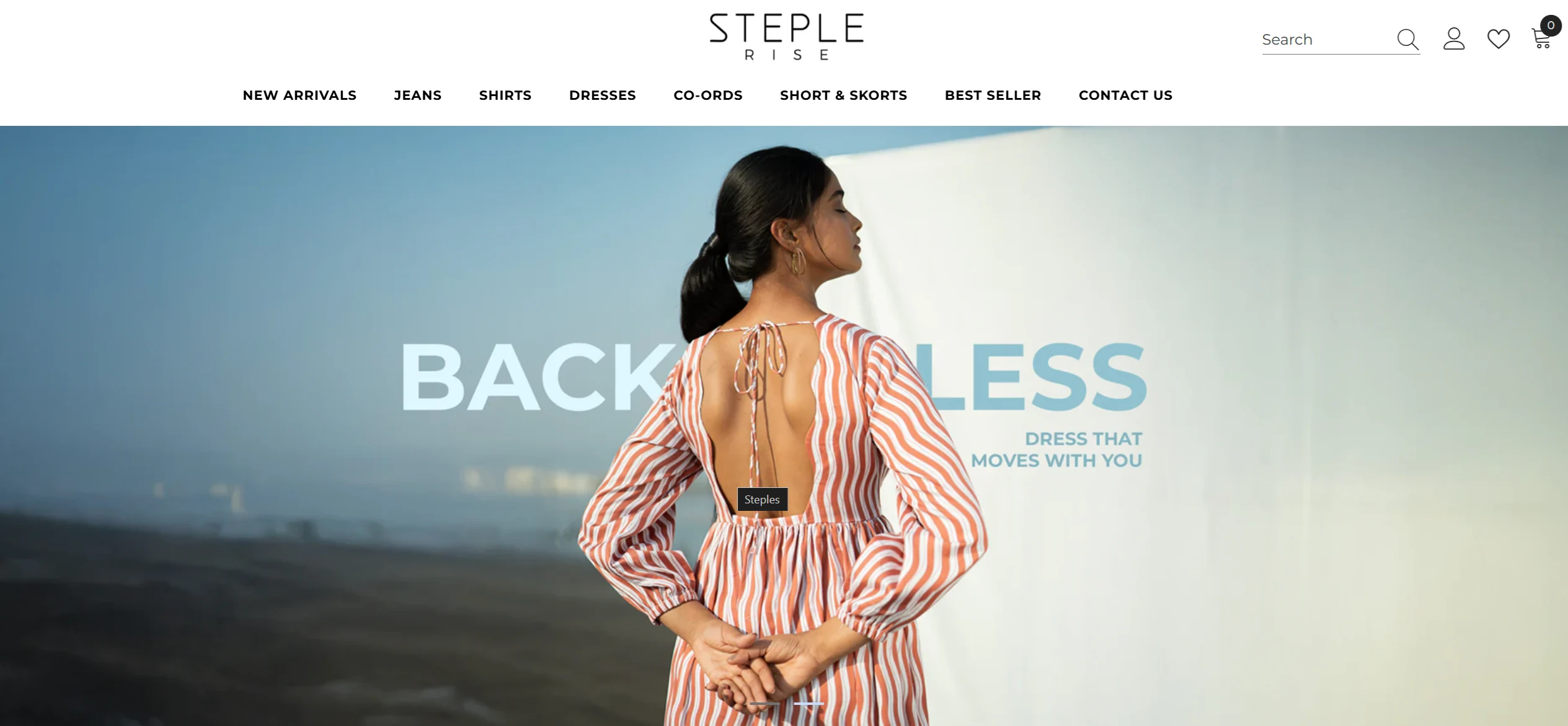Click the Steples tooltip label
The width and height of the screenshot is (1568, 726).
point(762,499)
